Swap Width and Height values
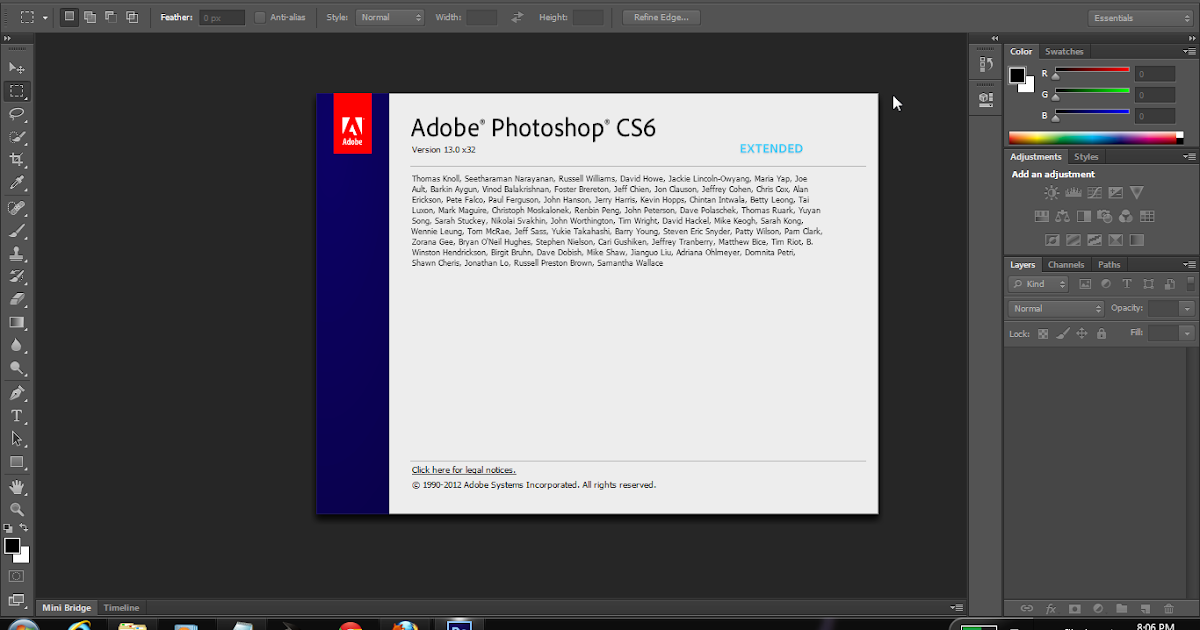 (x=516, y=17)
